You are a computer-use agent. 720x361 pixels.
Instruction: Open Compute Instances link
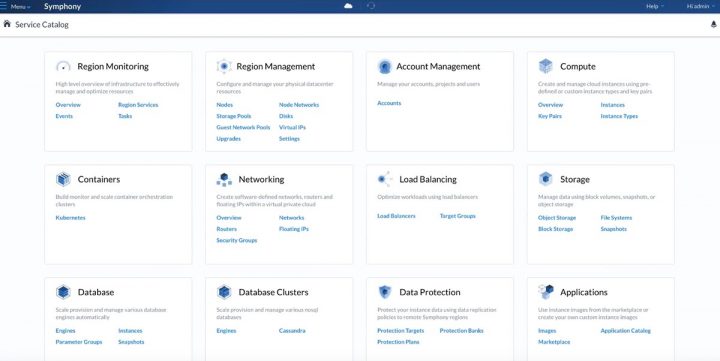pos(613,105)
